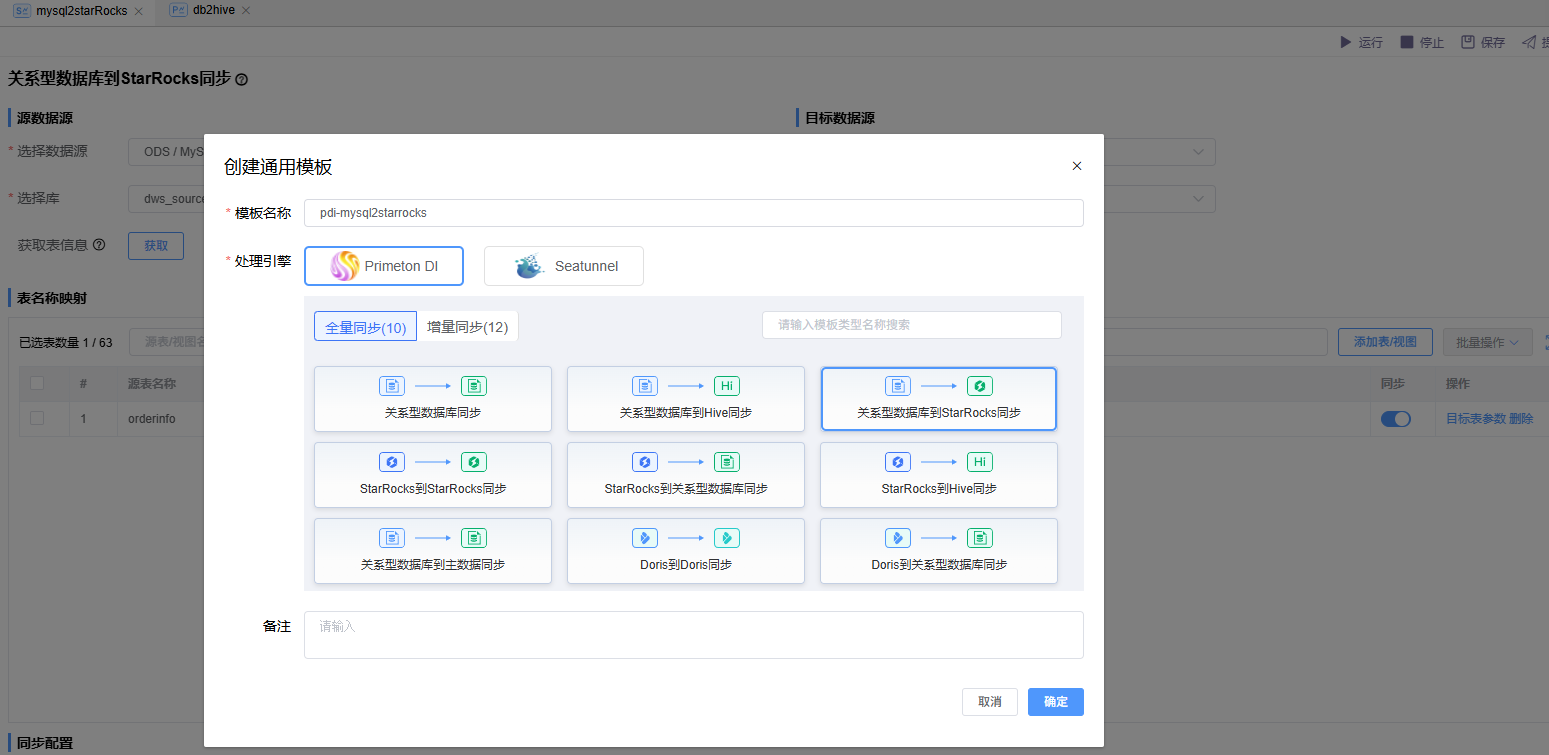Close the create template dialog
1549x755 pixels.
(1077, 166)
